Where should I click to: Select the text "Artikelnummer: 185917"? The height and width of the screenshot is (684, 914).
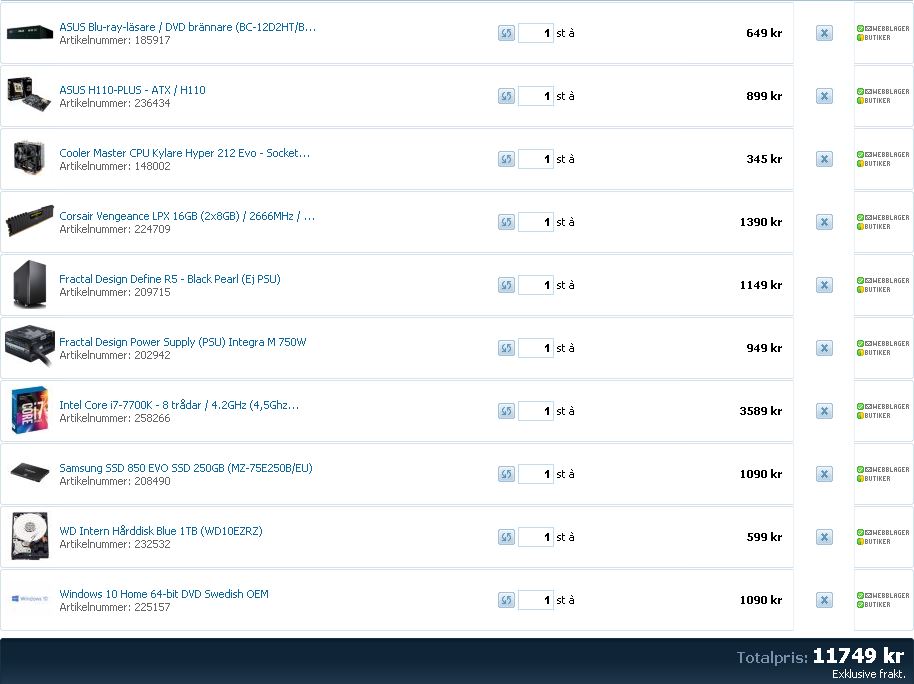click(115, 40)
